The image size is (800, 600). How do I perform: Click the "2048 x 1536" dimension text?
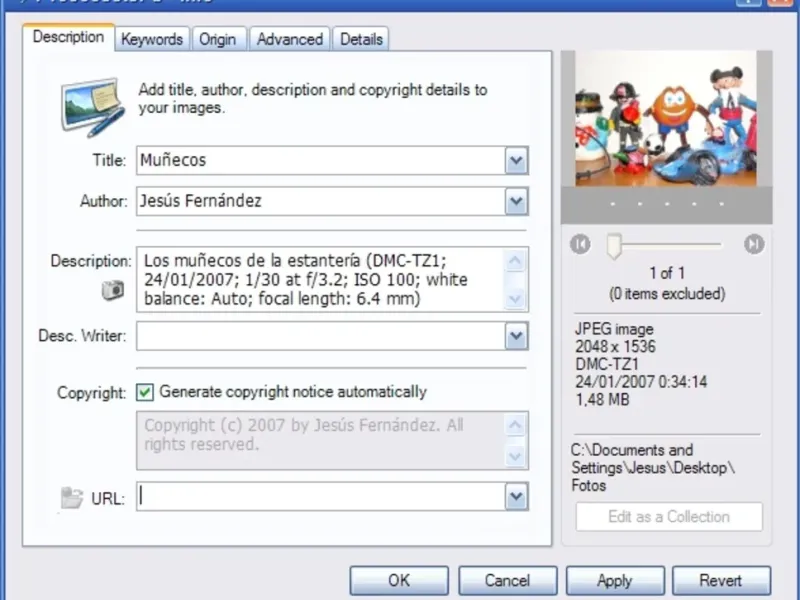(615, 347)
